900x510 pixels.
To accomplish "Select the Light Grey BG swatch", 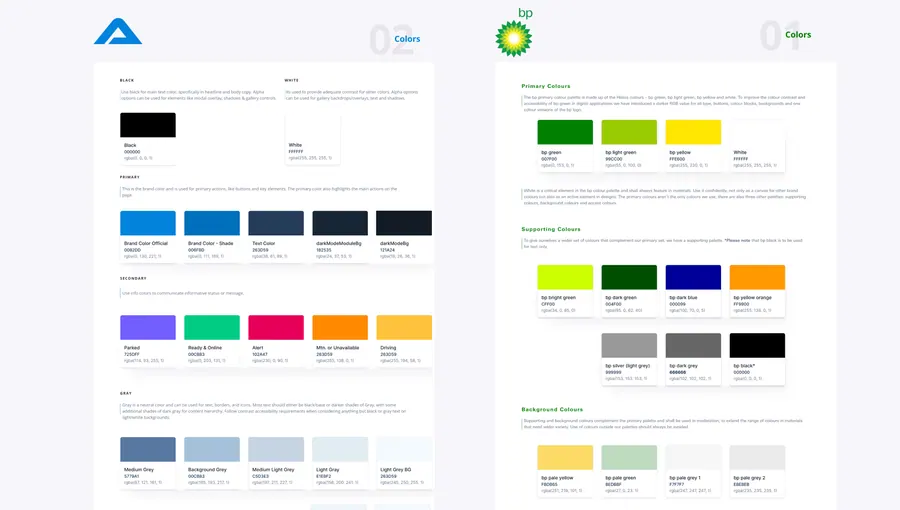I will pyautogui.click(x=404, y=449).
